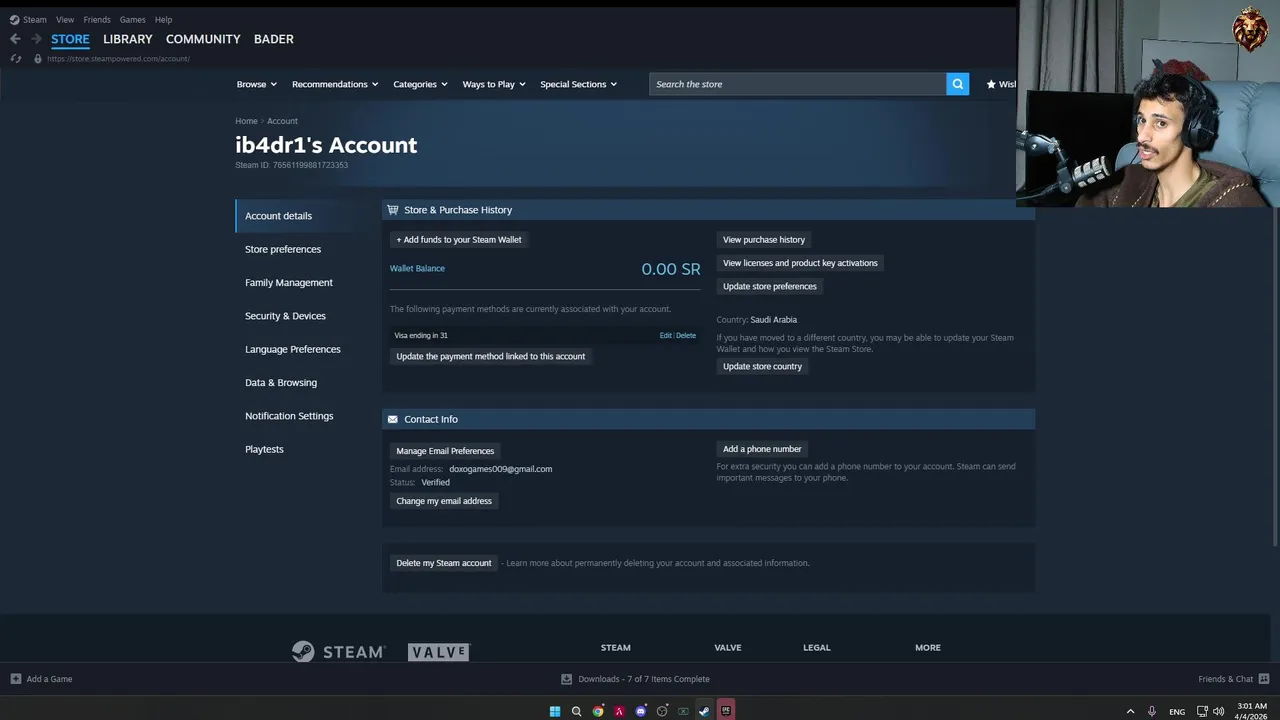Click View purchase history
1280x720 pixels.
764,240
